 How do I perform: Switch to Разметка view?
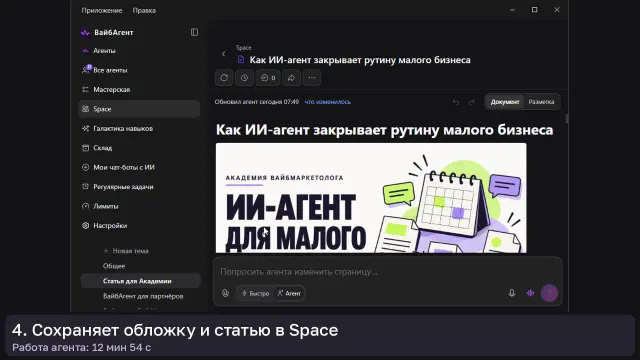click(x=541, y=102)
